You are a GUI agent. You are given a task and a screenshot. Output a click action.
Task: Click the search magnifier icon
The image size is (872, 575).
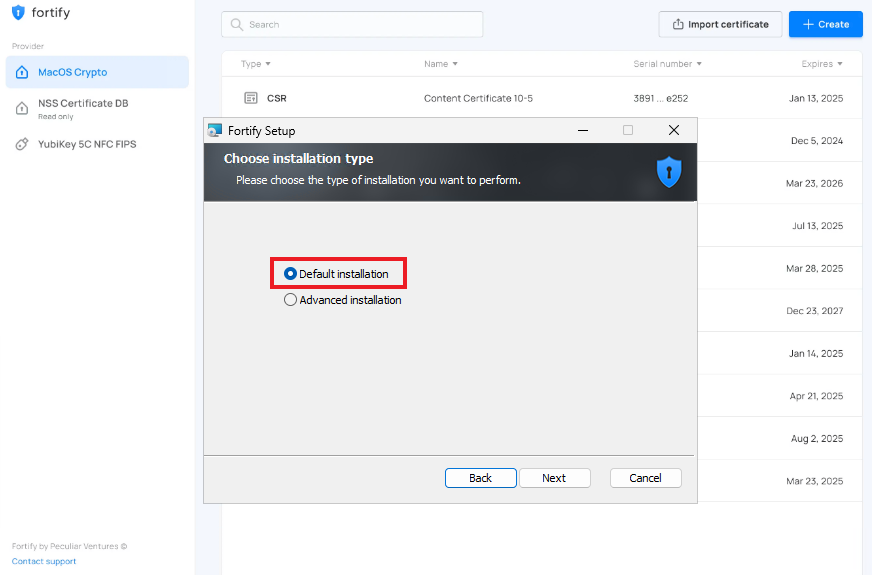(237, 24)
